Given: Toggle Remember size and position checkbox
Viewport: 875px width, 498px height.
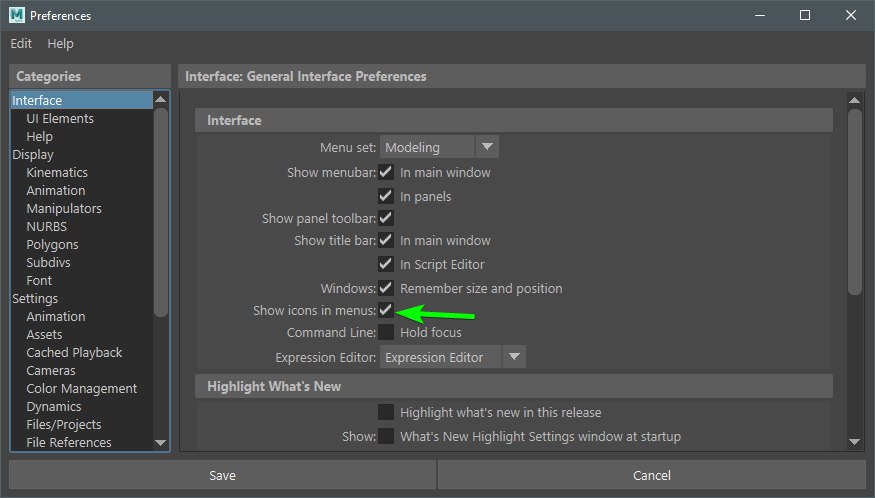Looking at the screenshot, I should coord(386,288).
